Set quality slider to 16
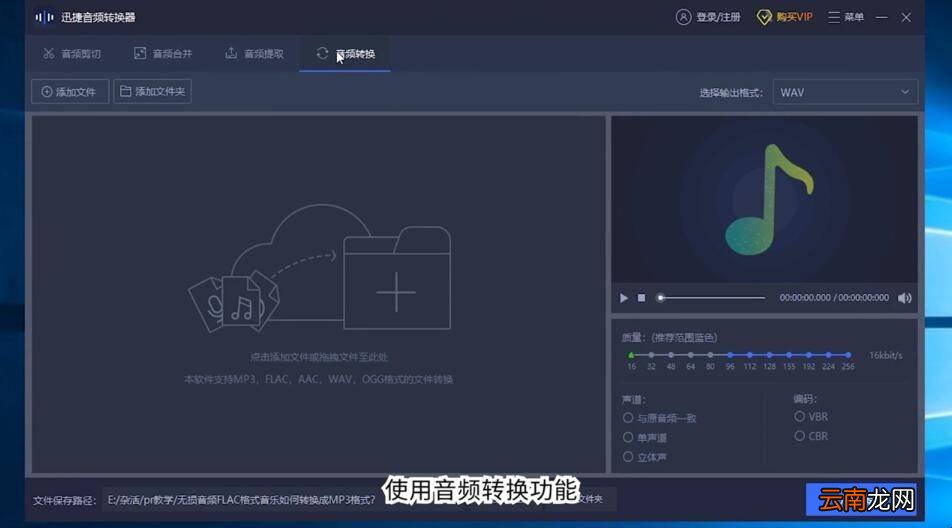This screenshot has height=528, width=952. pos(631,355)
